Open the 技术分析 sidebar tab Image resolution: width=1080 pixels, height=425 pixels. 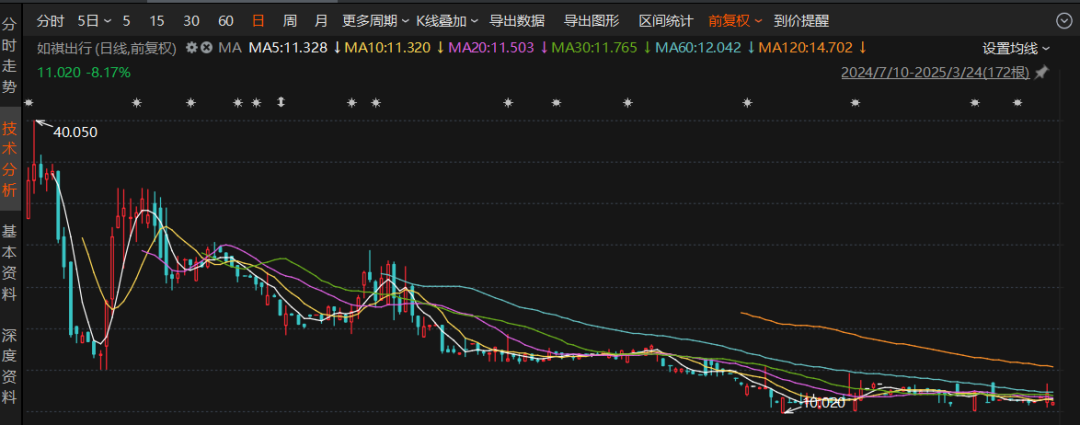(x=9, y=159)
